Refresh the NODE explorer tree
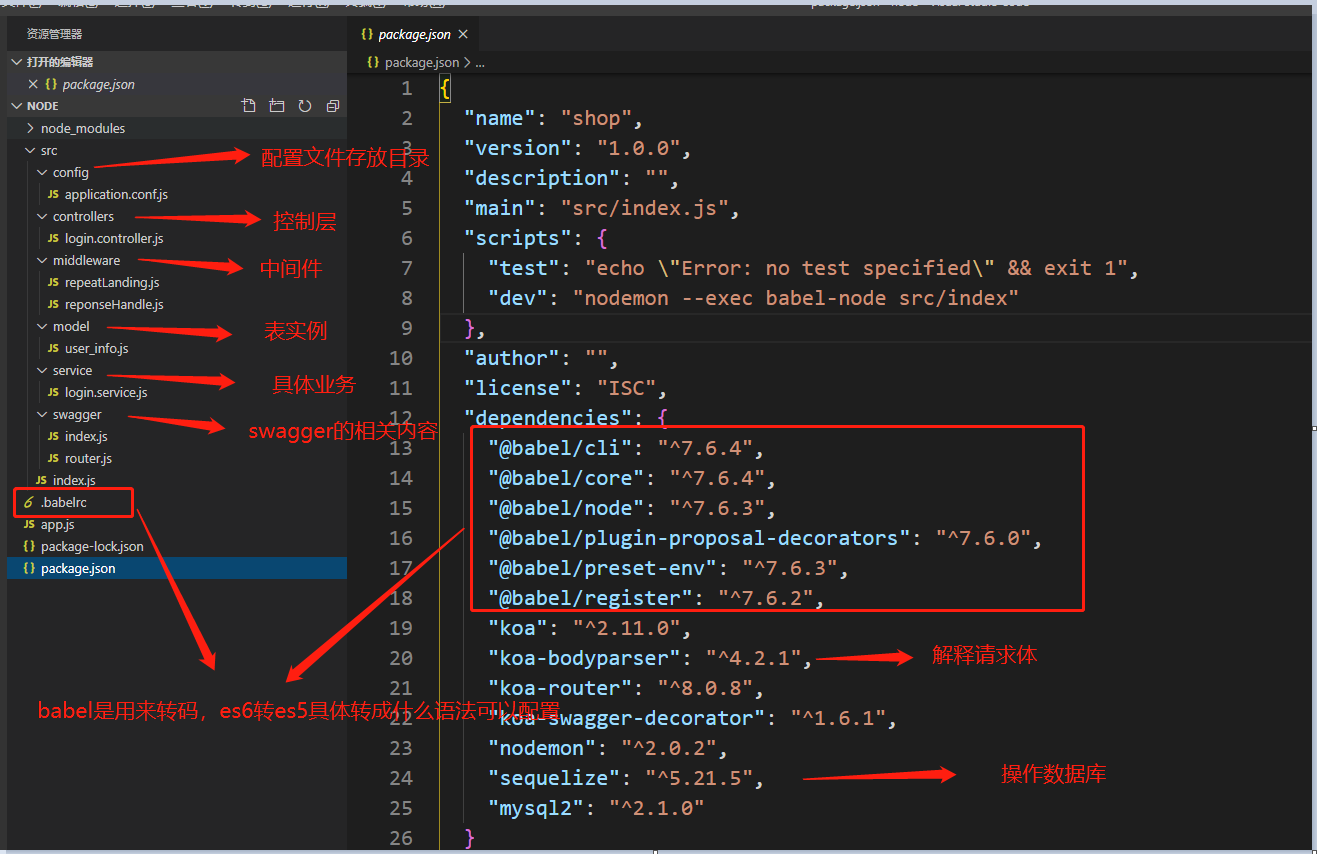1317x854 pixels. (x=305, y=106)
